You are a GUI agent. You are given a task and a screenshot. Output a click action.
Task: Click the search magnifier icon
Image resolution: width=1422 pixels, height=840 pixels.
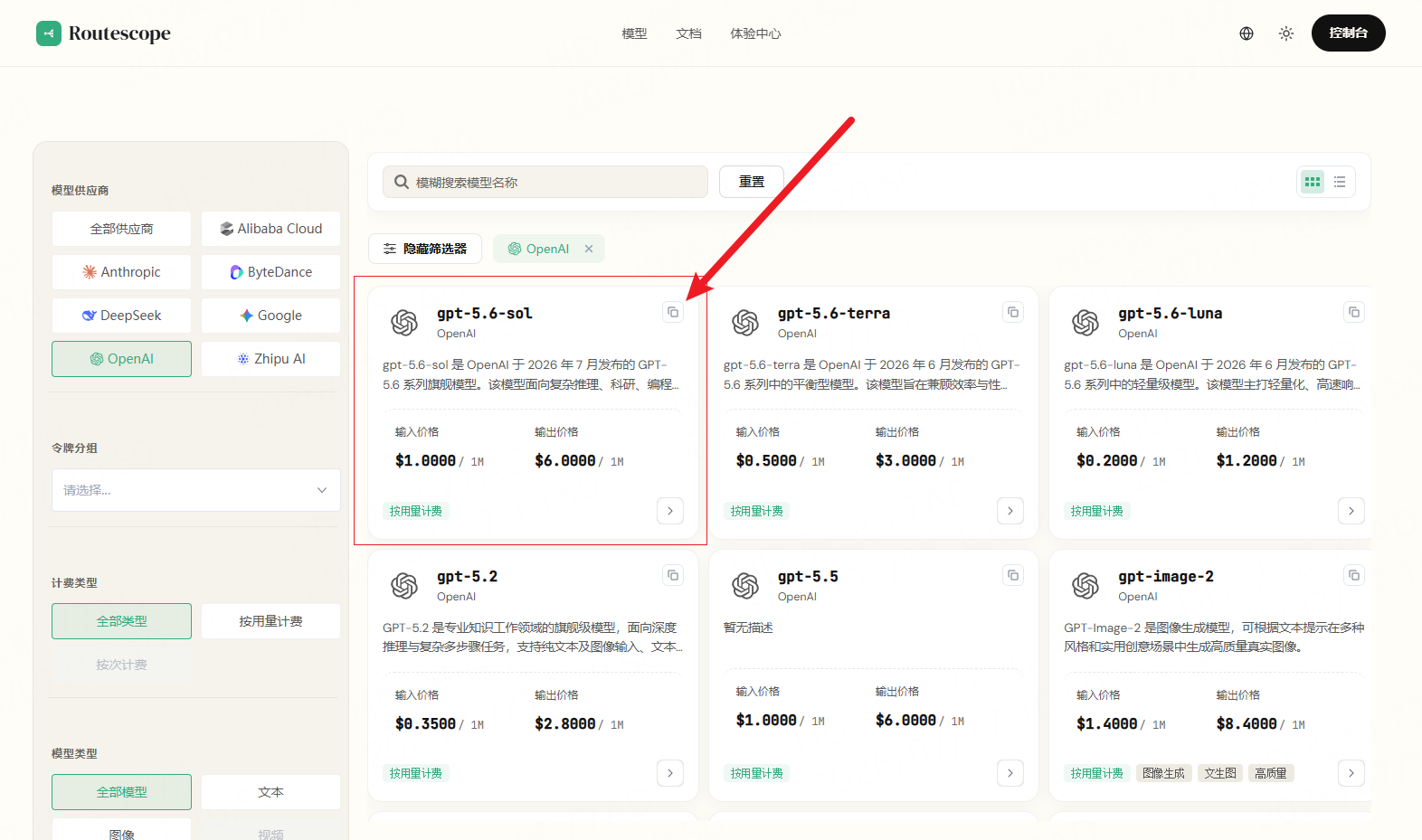coord(402,182)
